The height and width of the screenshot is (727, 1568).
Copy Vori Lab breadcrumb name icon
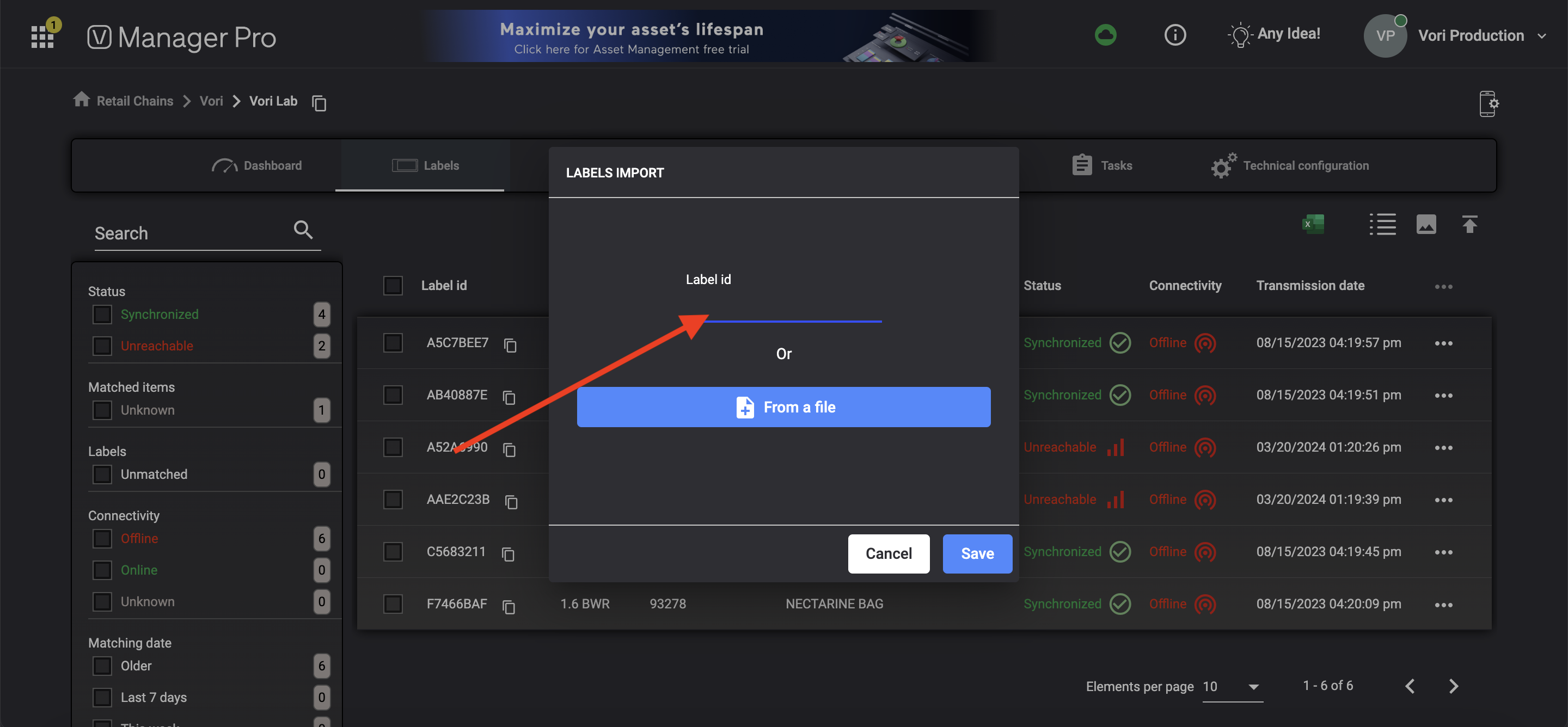pos(319,103)
